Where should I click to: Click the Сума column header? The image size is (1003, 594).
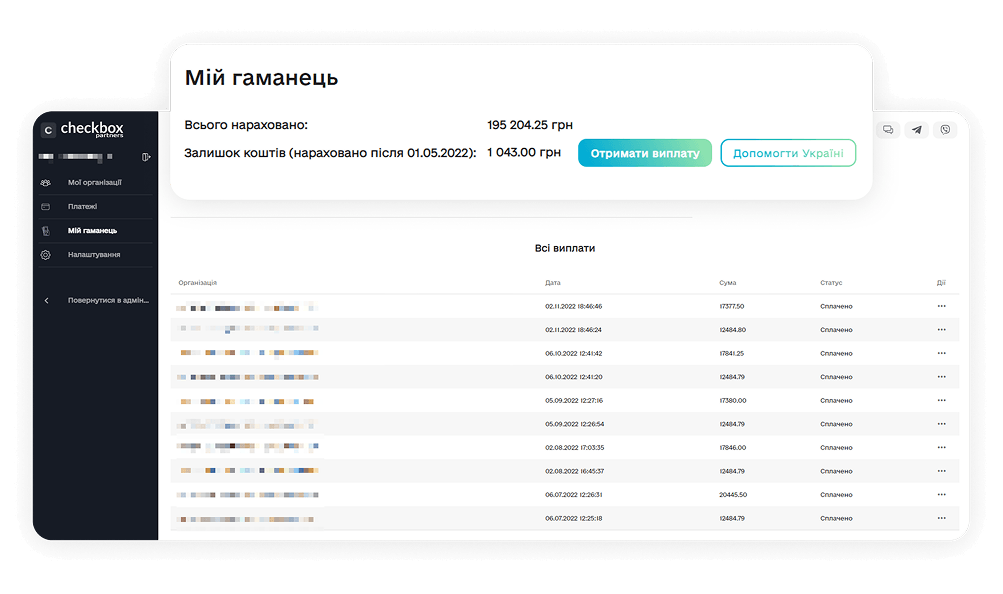(727, 283)
